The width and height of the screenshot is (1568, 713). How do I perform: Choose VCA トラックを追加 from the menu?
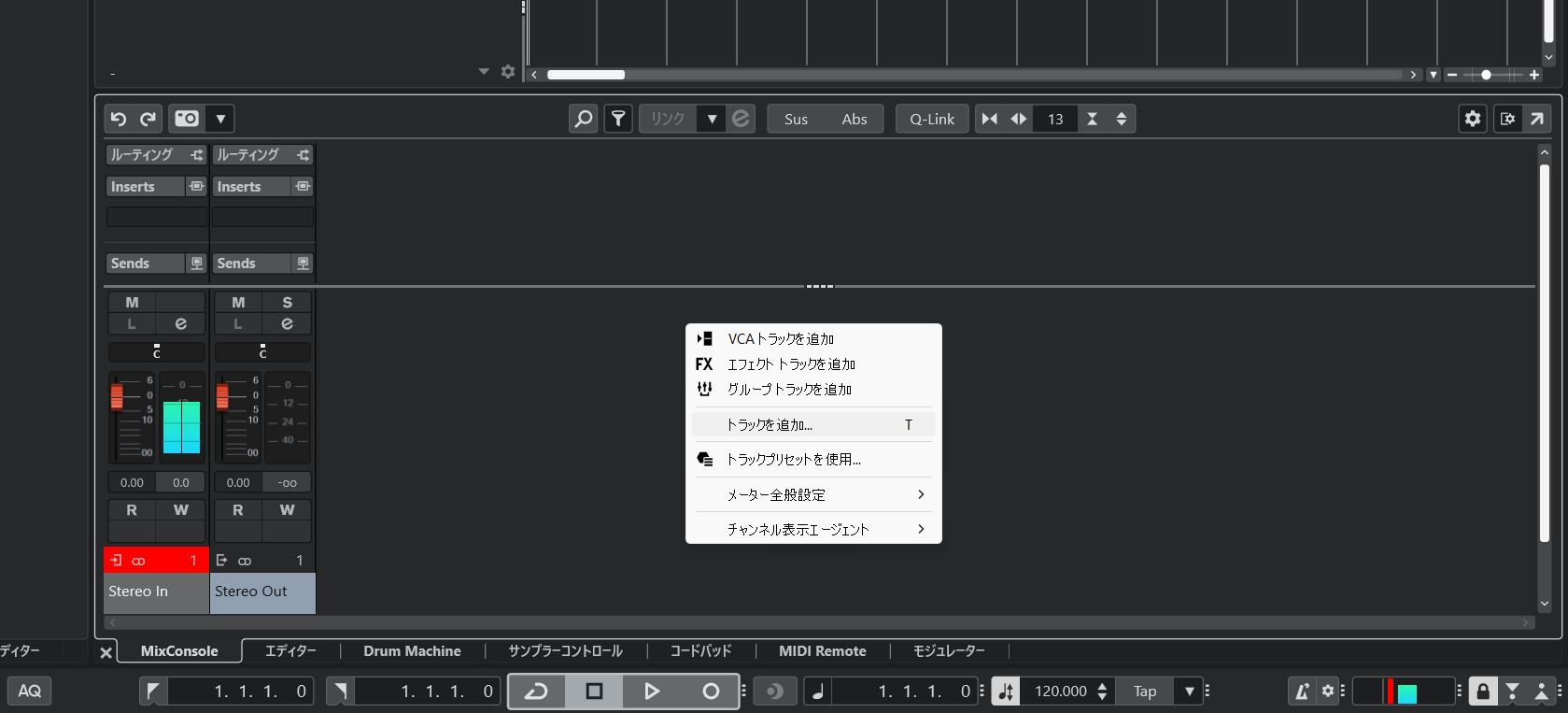pyautogui.click(x=813, y=339)
